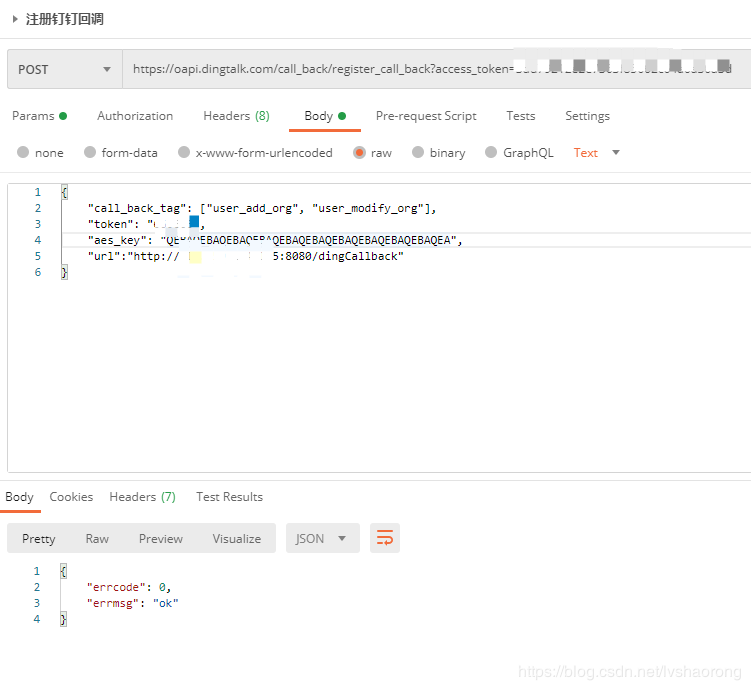Screen dimensions: 751x690
Task: Click the aes_key line in request body
Action: pos(275,240)
